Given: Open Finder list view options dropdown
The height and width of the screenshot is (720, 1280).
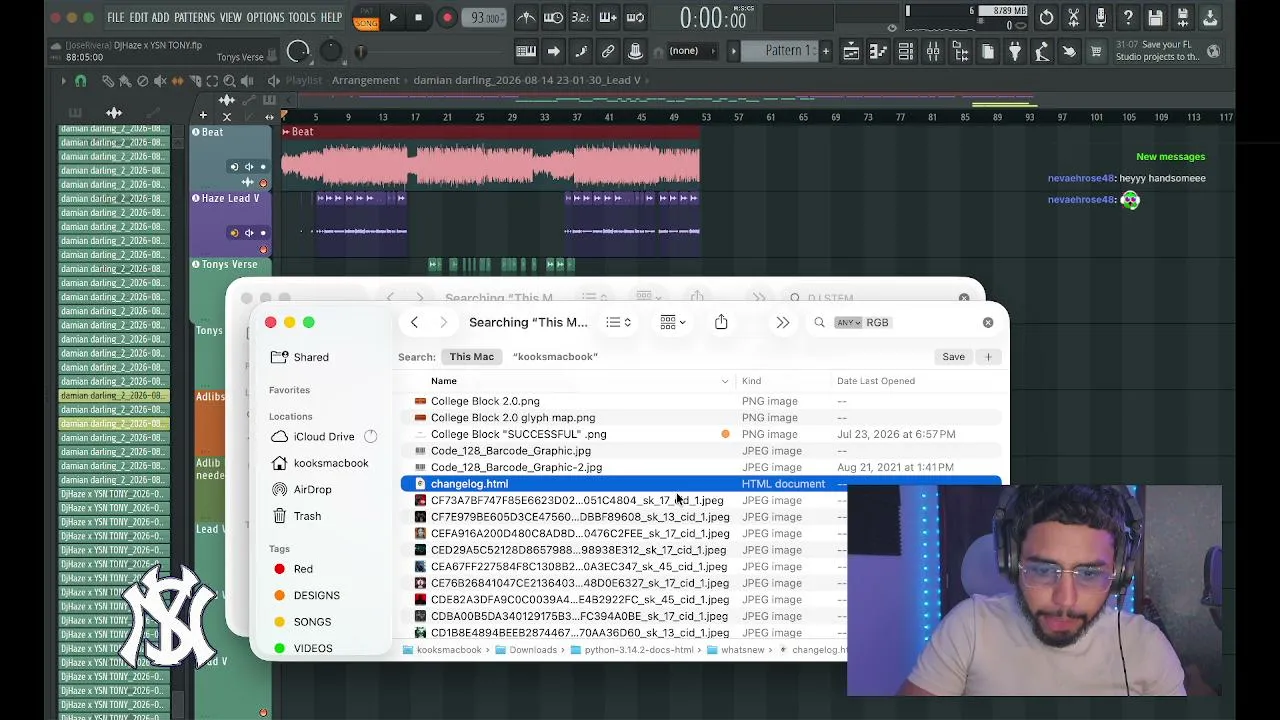Looking at the screenshot, I should 618,322.
